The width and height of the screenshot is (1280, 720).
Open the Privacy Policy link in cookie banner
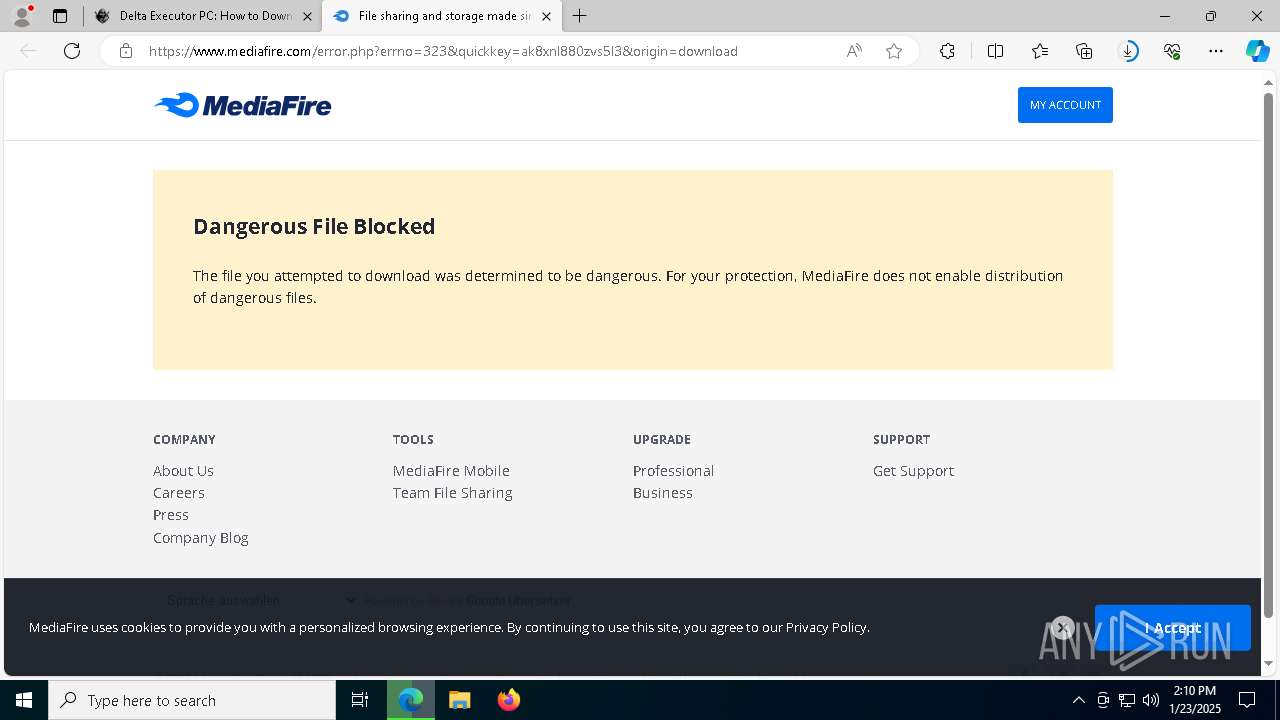click(826, 628)
